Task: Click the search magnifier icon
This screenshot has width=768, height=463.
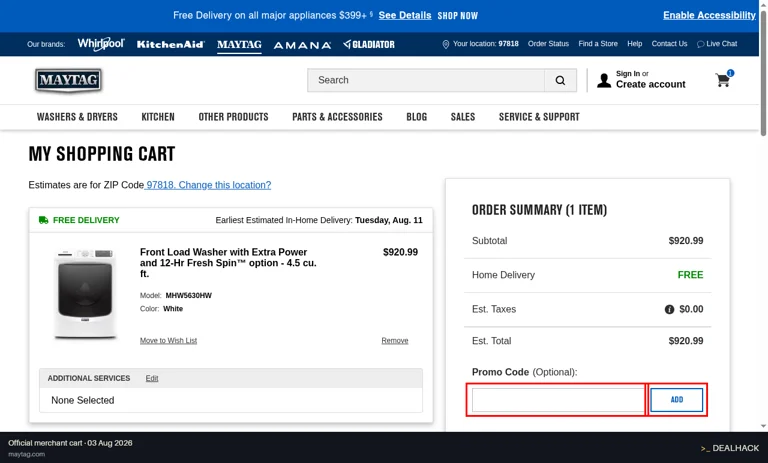Action: 560,80
